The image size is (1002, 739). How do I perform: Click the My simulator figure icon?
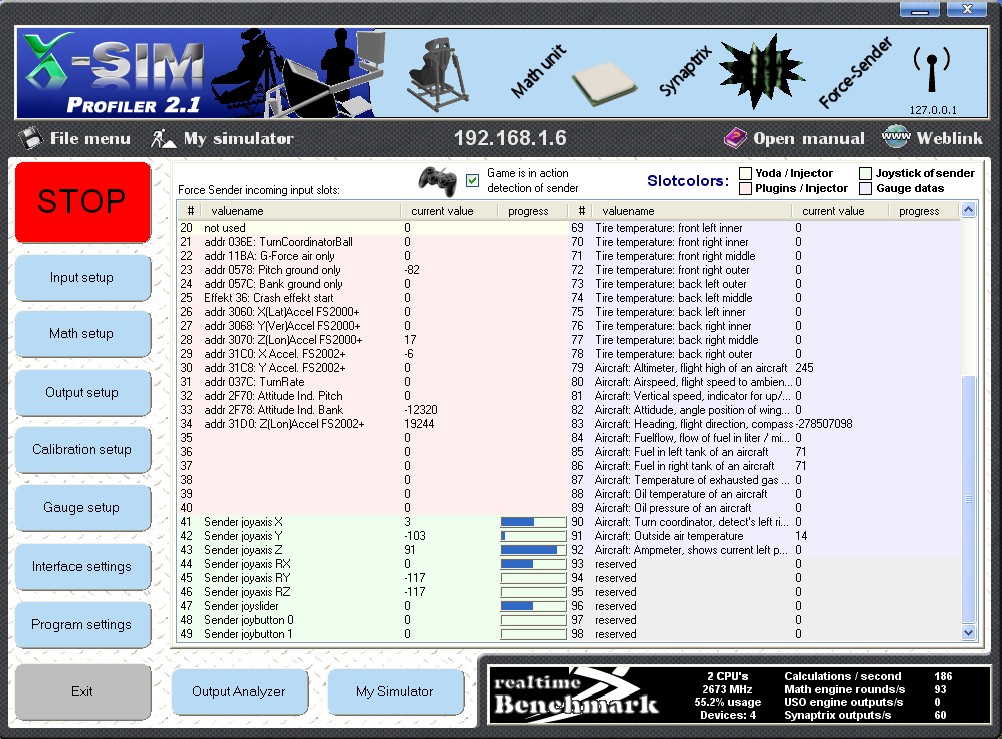click(x=163, y=138)
